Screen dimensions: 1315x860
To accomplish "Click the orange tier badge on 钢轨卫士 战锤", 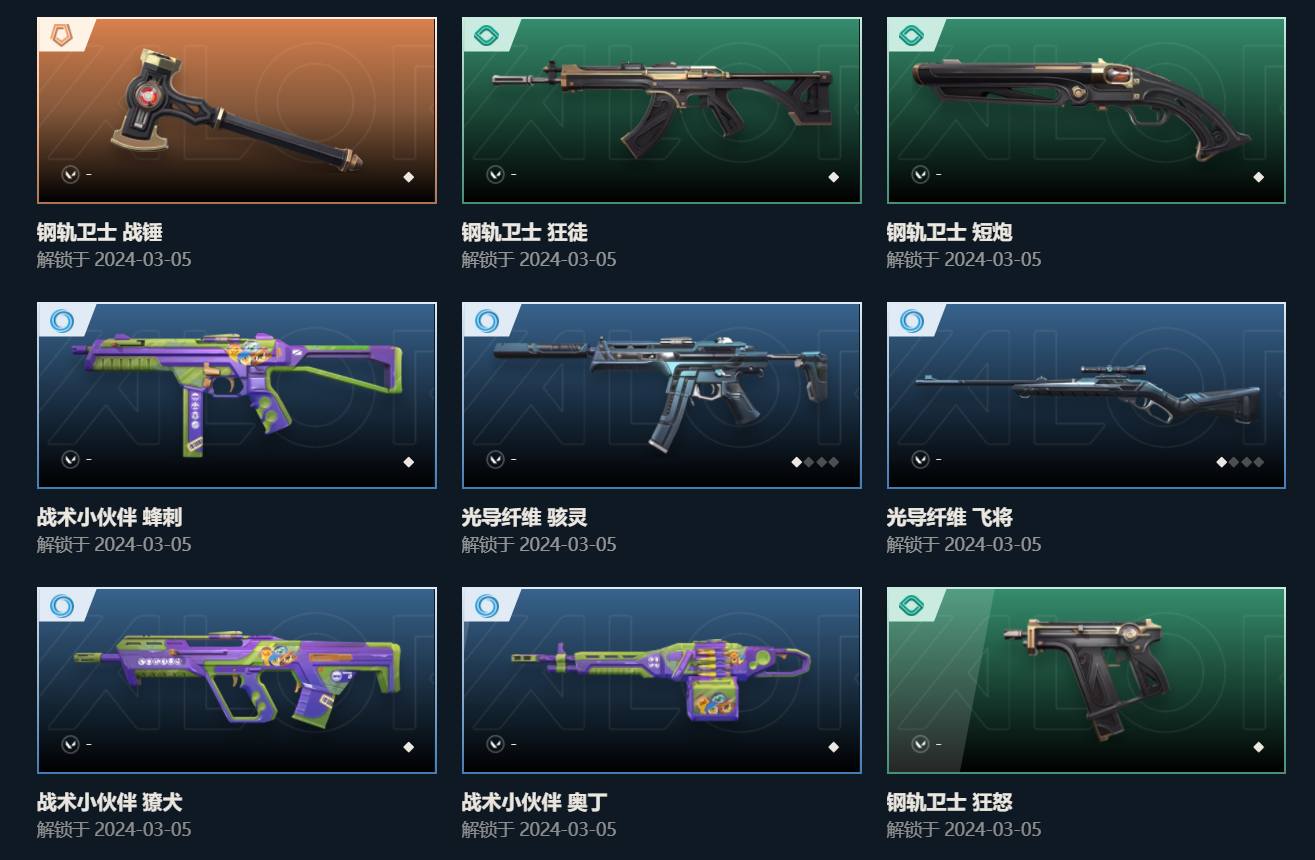I will pos(62,36).
